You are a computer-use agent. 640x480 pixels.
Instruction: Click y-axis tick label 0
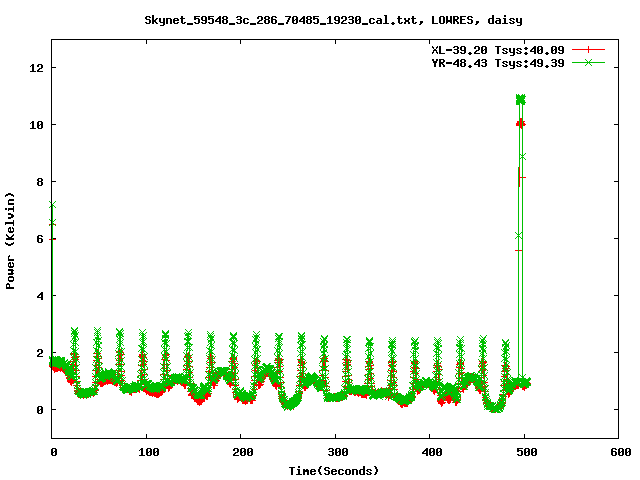pos(40,410)
